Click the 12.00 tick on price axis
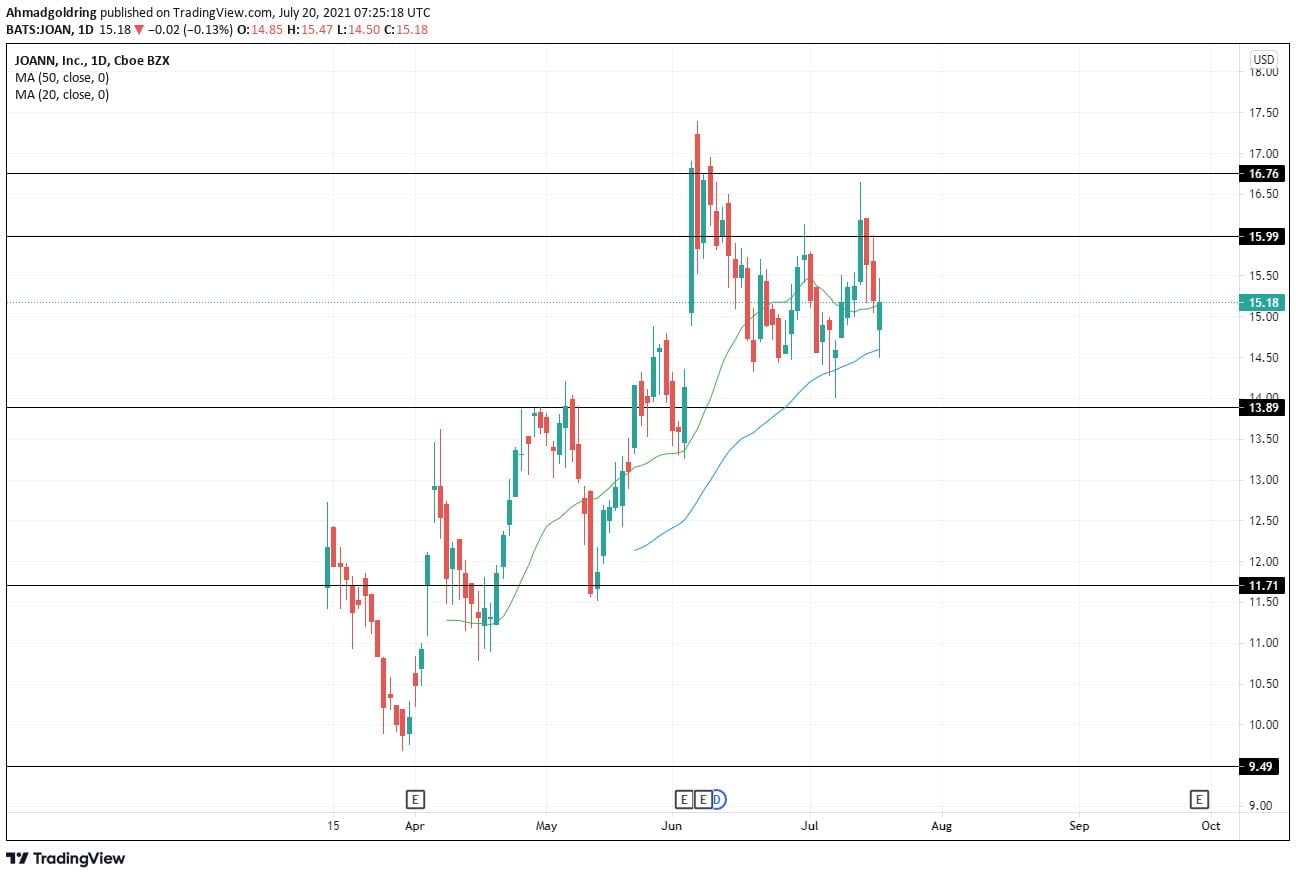The height and width of the screenshot is (877, 1296). coord(1264,562)
